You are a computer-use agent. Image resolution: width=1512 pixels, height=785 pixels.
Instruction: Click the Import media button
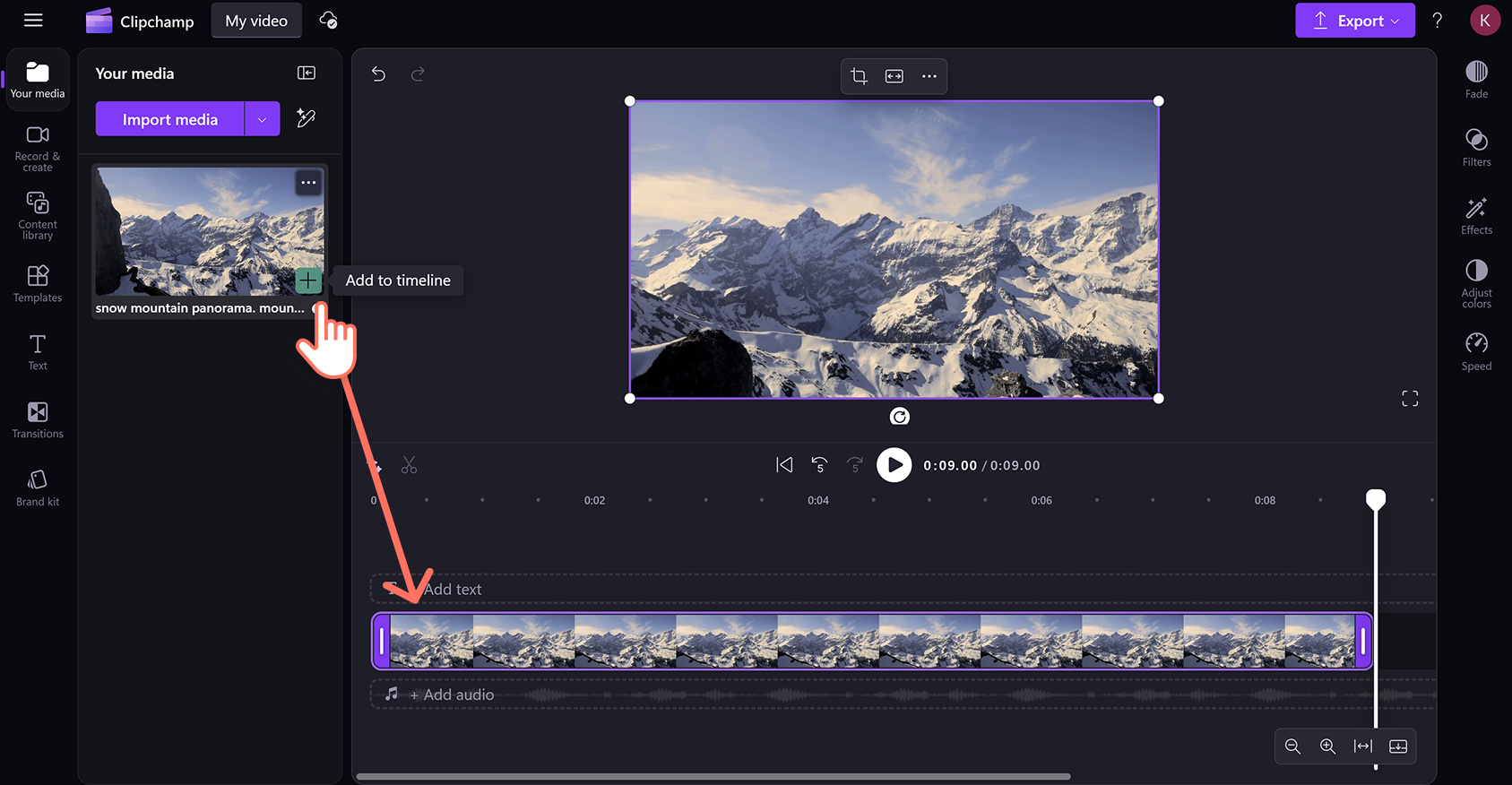pos(169,119)
